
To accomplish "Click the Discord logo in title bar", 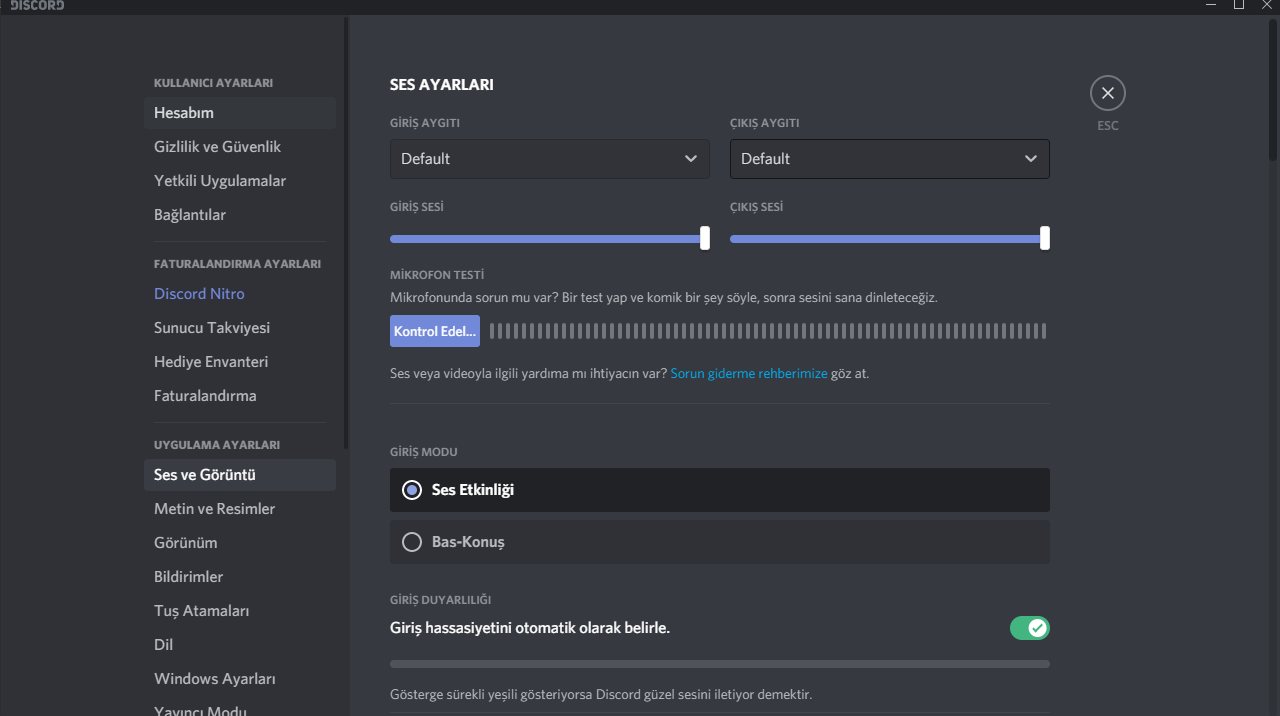I will pos(37,5).
